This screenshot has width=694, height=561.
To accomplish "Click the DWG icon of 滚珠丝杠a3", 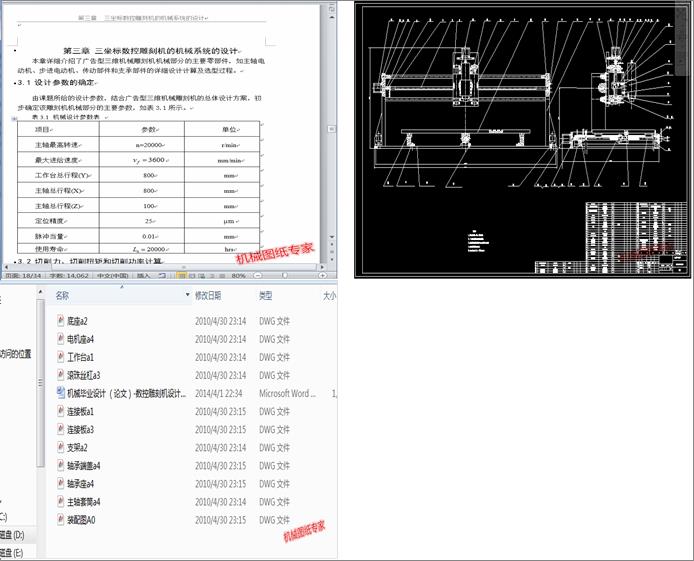I will tap(61, 375).
